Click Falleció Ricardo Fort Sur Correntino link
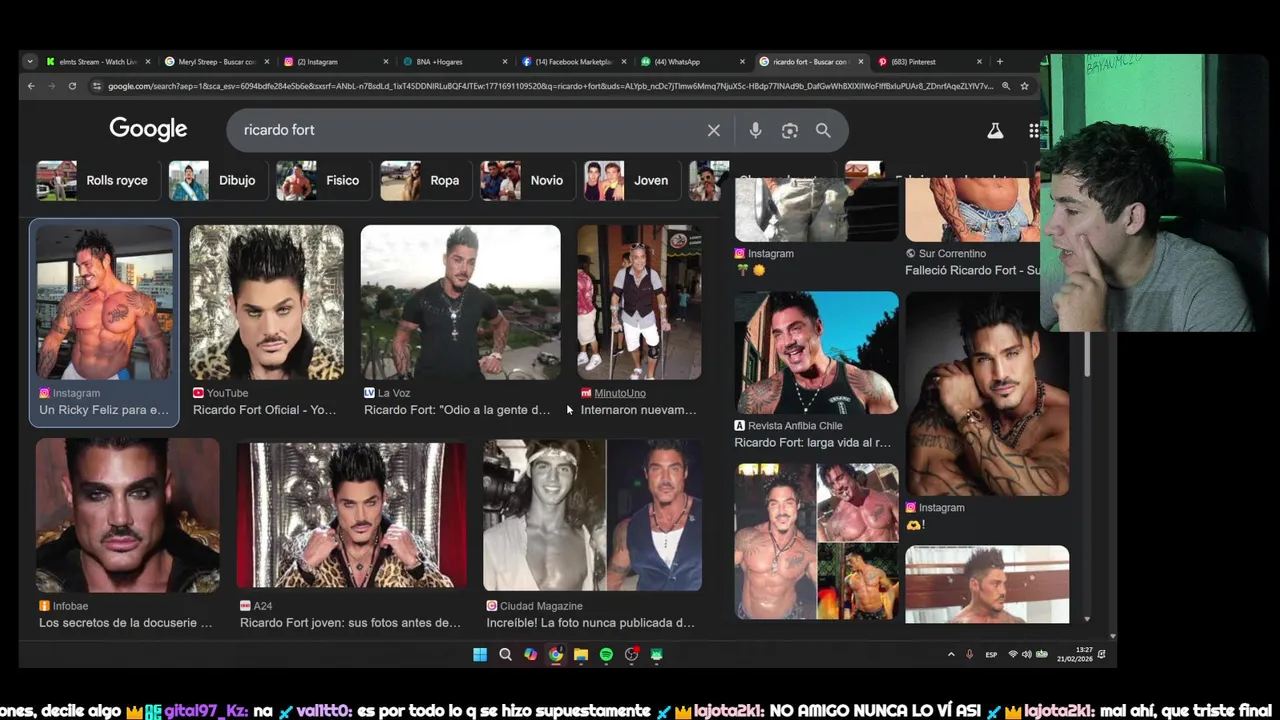 pyautogui.click(x=971, y=271)
